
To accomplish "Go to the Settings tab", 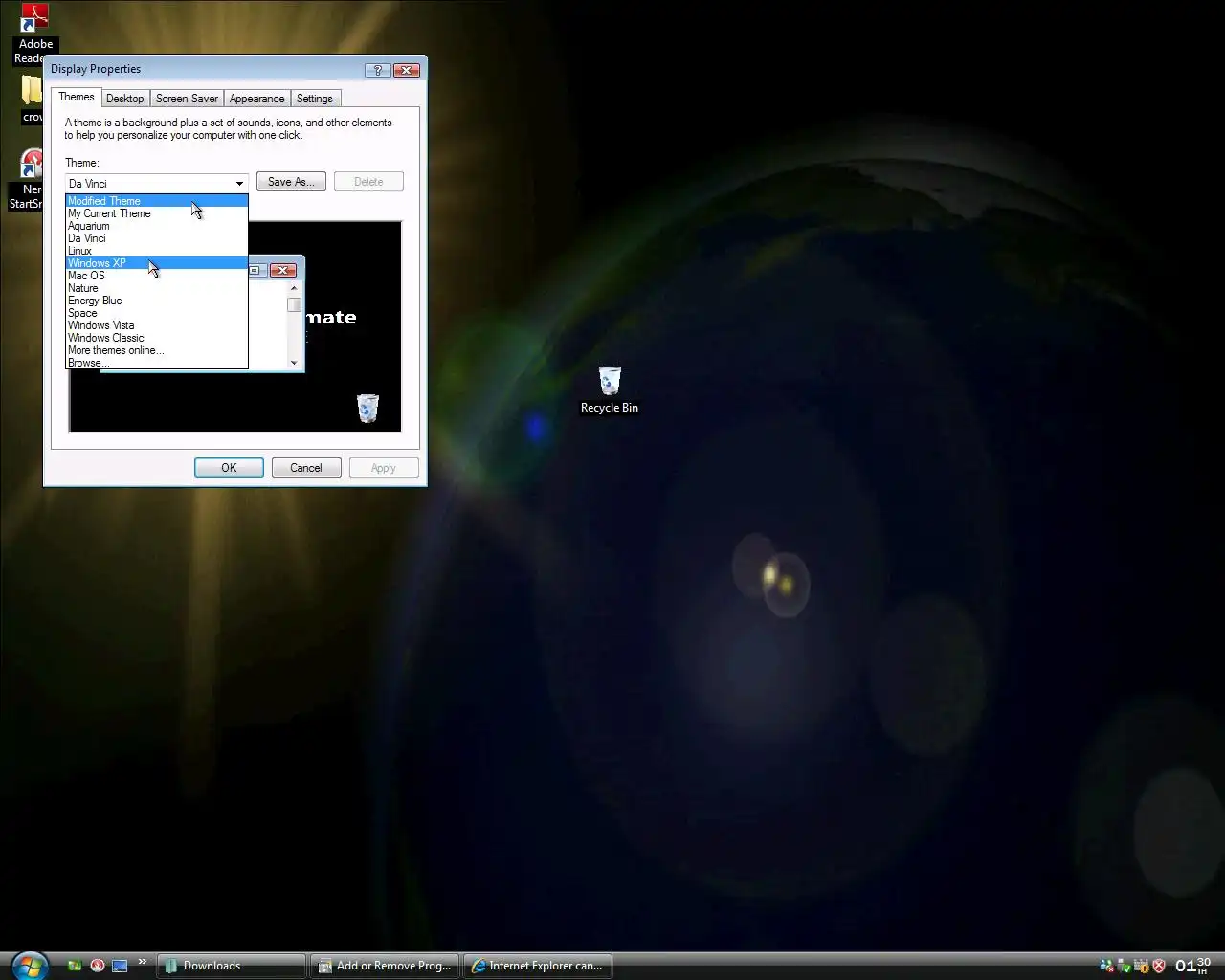I will [314, 99].
